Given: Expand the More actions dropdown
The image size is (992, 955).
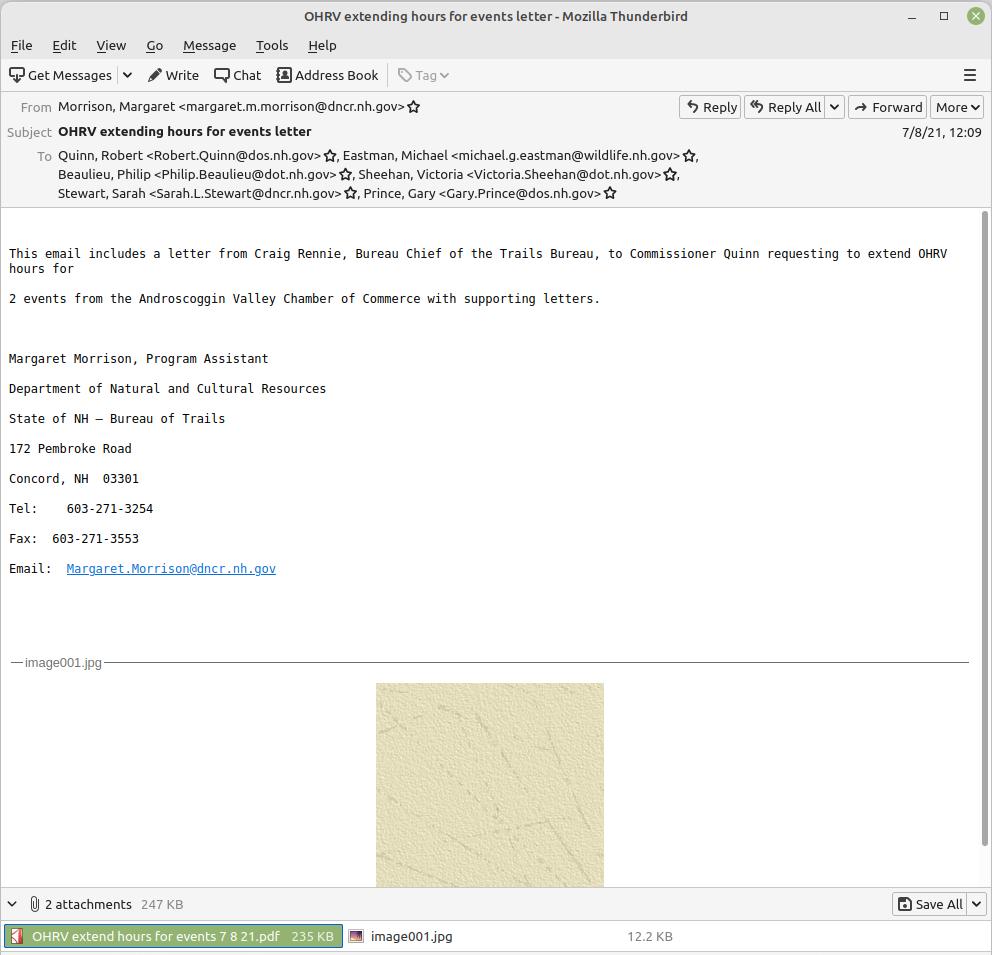Looking at the screenshot, I should 957,107.
